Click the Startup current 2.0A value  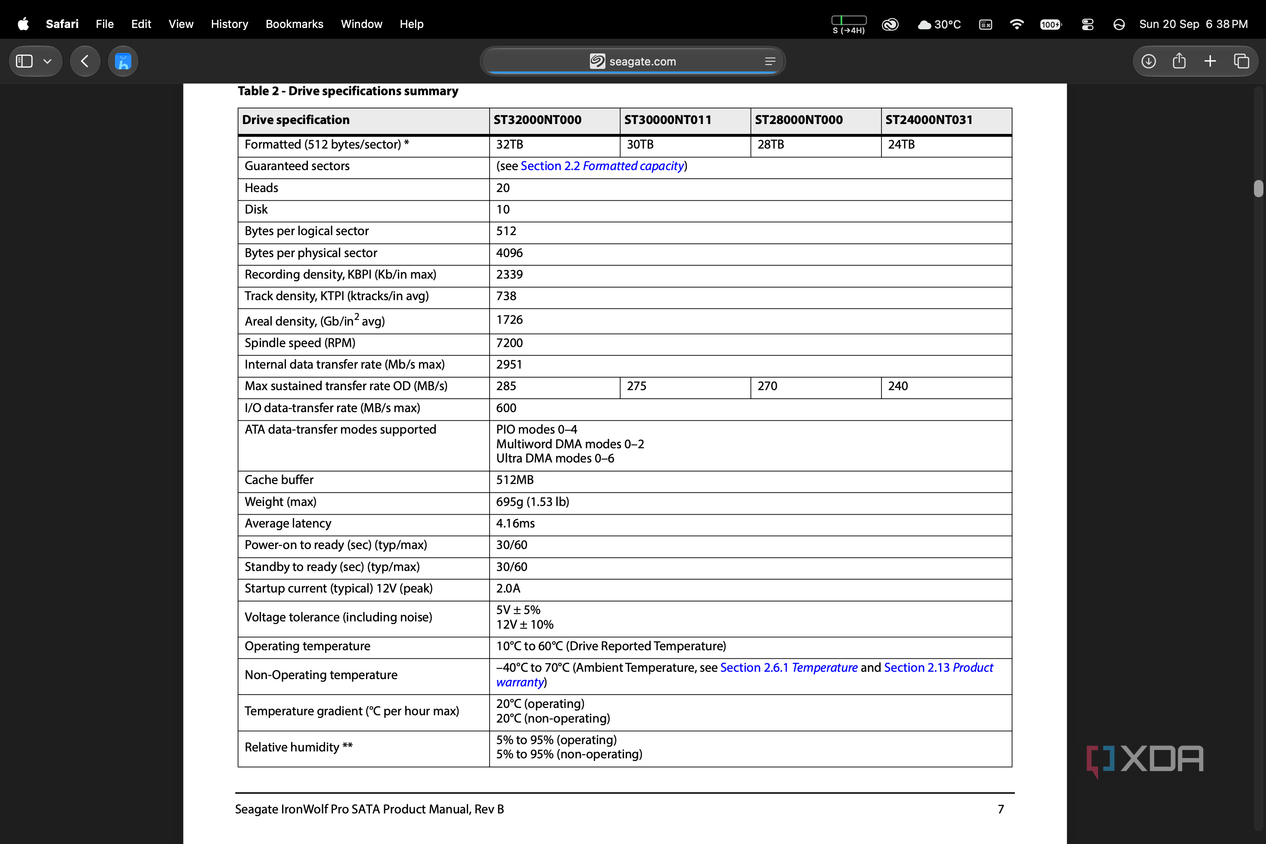(508, 589)
